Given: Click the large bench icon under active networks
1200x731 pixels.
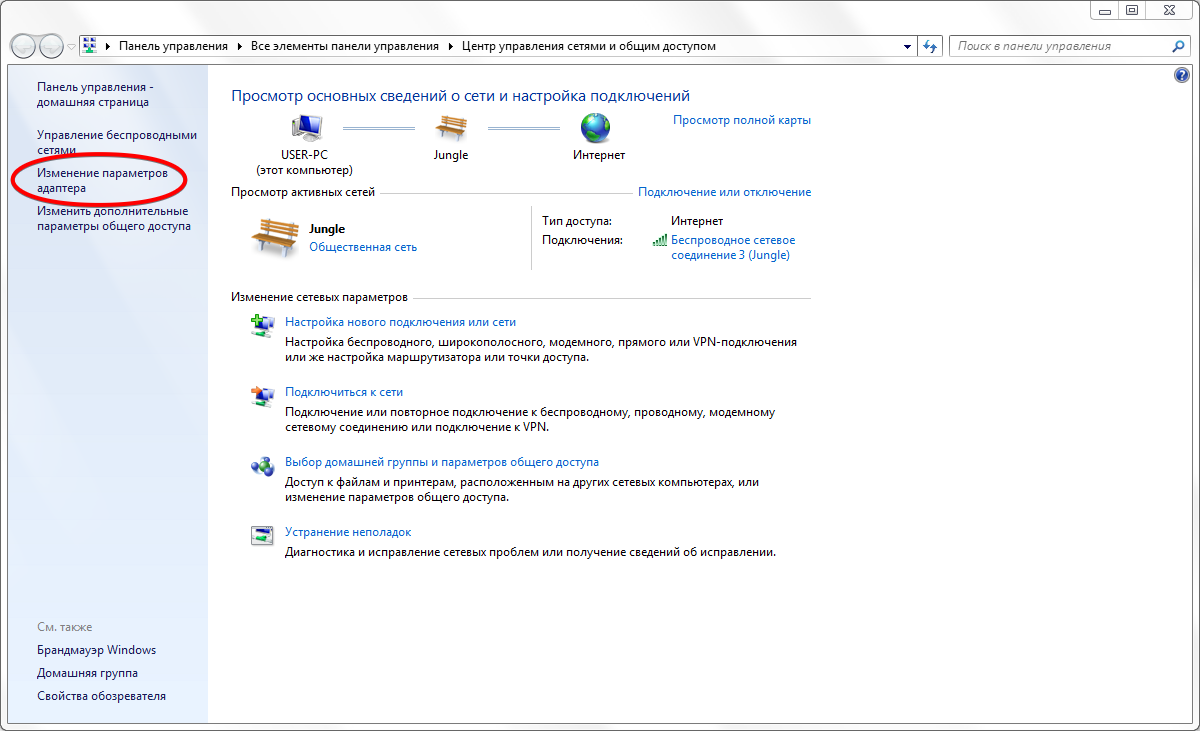Looking at the screenshot, I should (x=273, y=238).
